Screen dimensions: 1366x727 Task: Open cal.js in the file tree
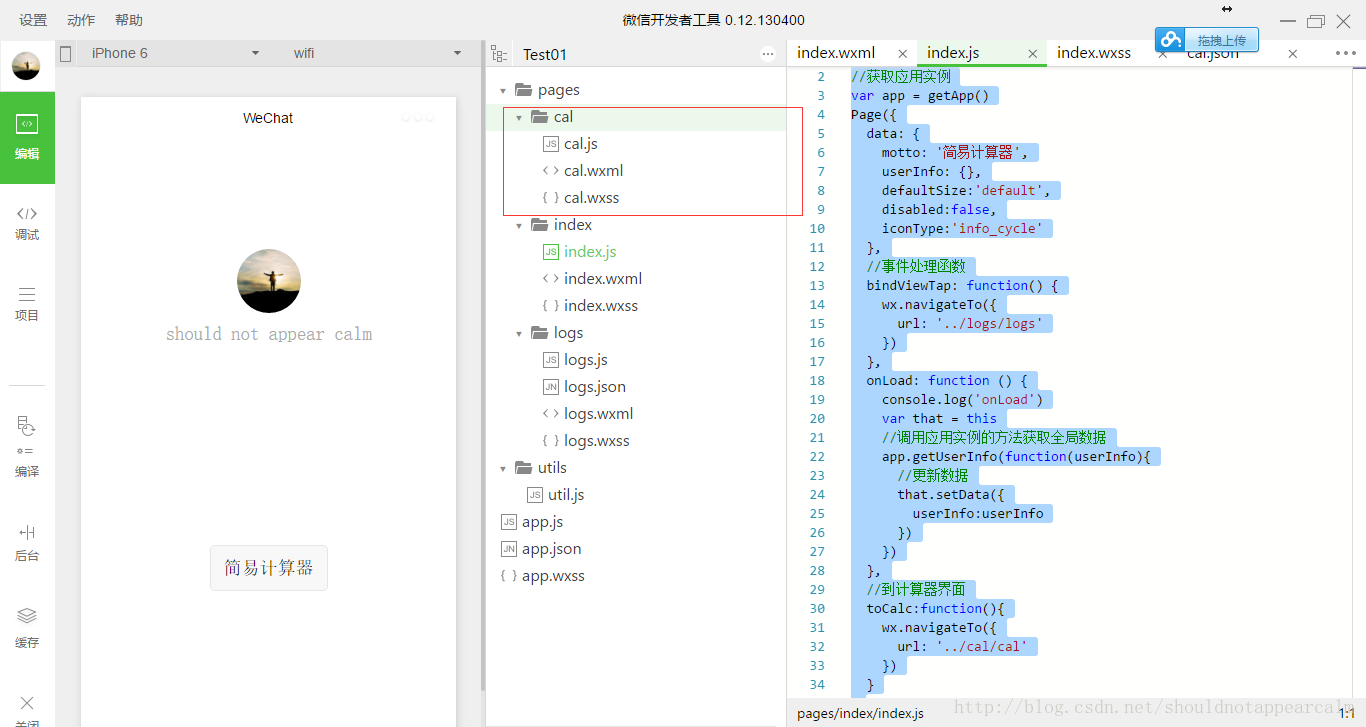click(581, 144)
